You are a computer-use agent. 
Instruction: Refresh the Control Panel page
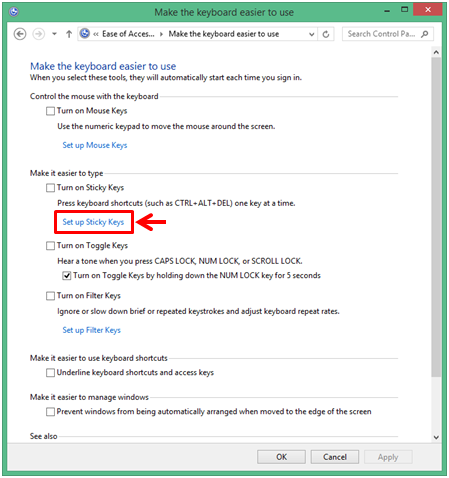[326, 34]
